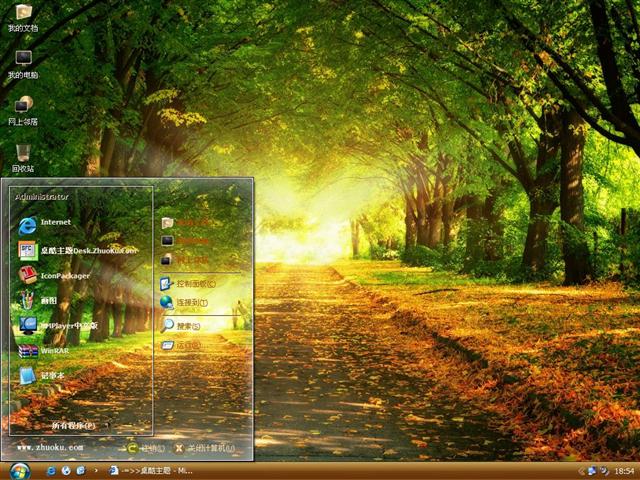Open the network connection tray icon
Screen dimensions: 640x480
(x=591, y=471)
